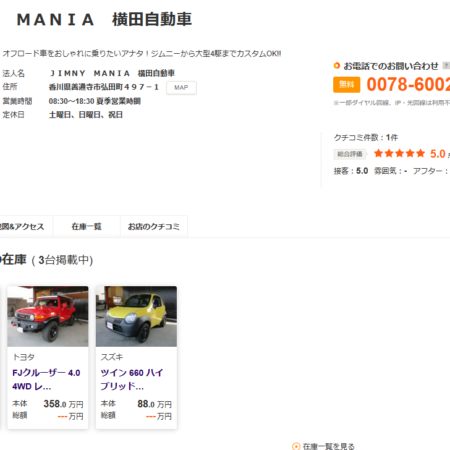Click the business hours 08:30～18:30 text
Viewport: 450px width, 450px height.
pos(95,101)
